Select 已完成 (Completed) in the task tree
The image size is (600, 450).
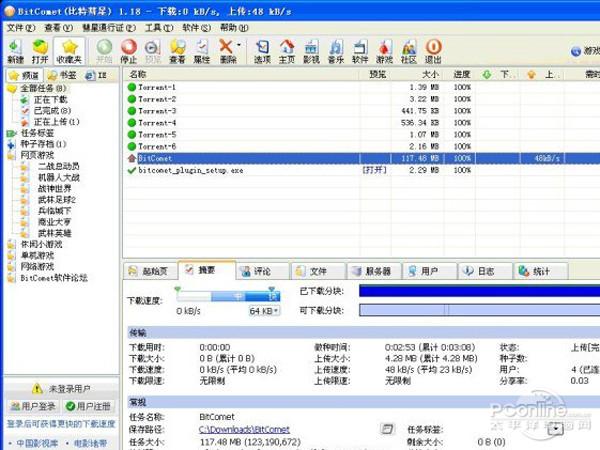[50, 110]
